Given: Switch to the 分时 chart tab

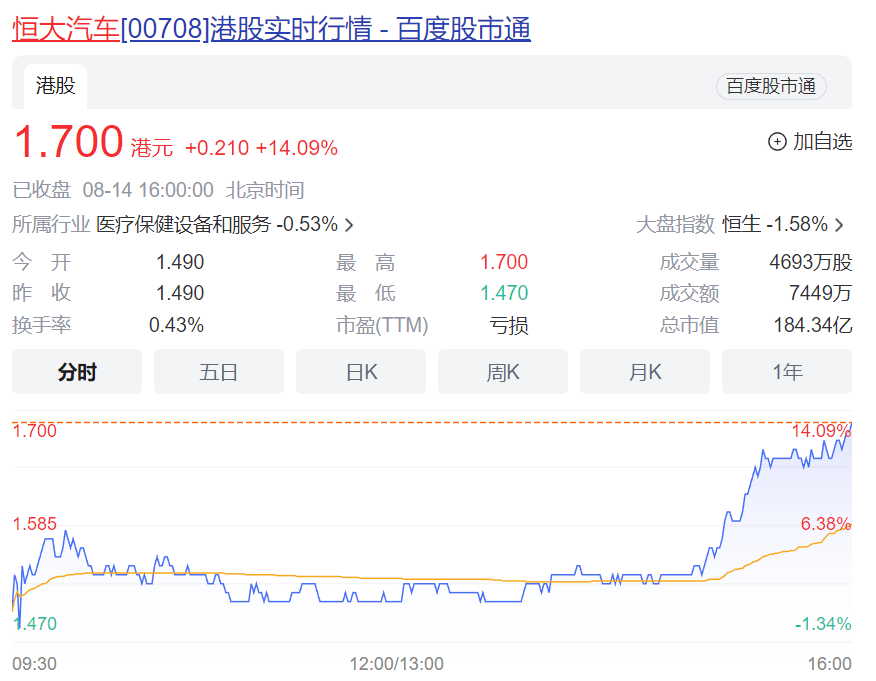Looking at the screenshot, I should click(x=77, y=372).
